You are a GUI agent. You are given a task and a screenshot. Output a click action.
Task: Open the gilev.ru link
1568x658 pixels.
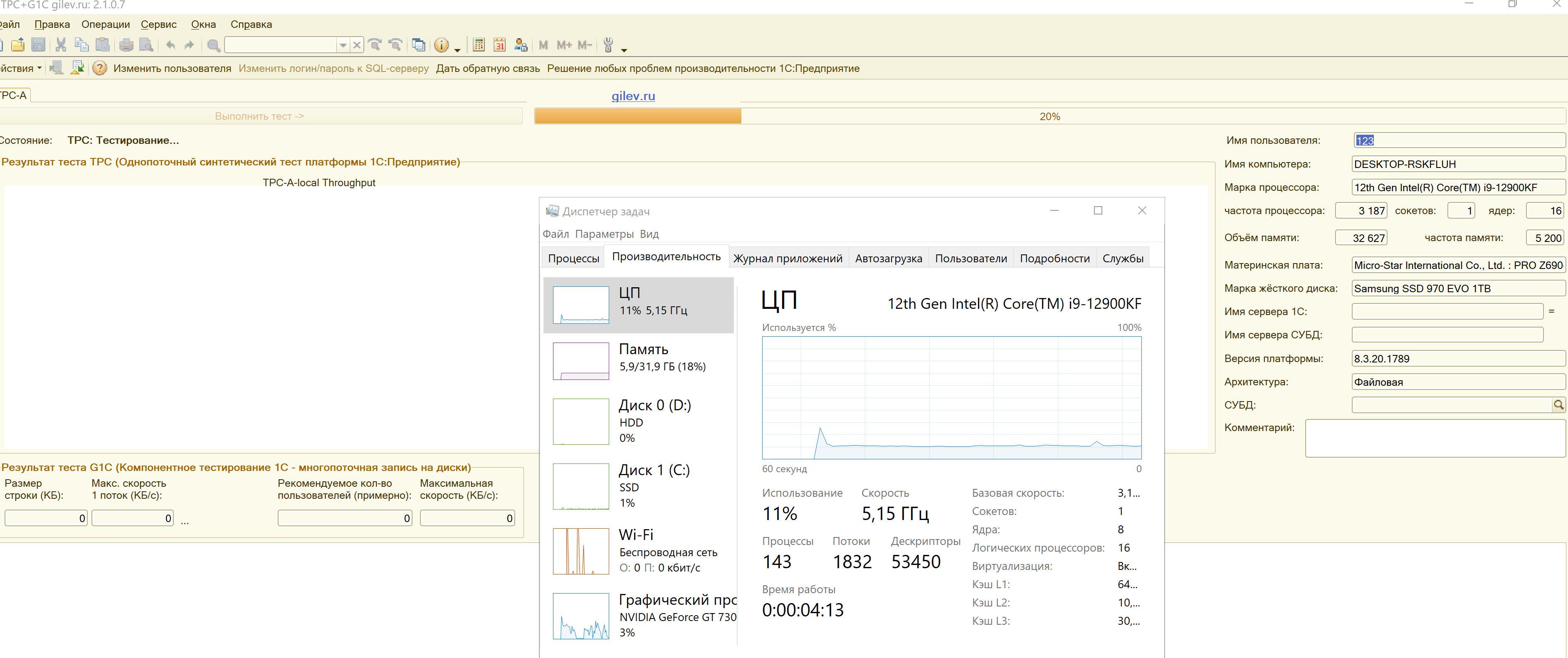(633, 96)
